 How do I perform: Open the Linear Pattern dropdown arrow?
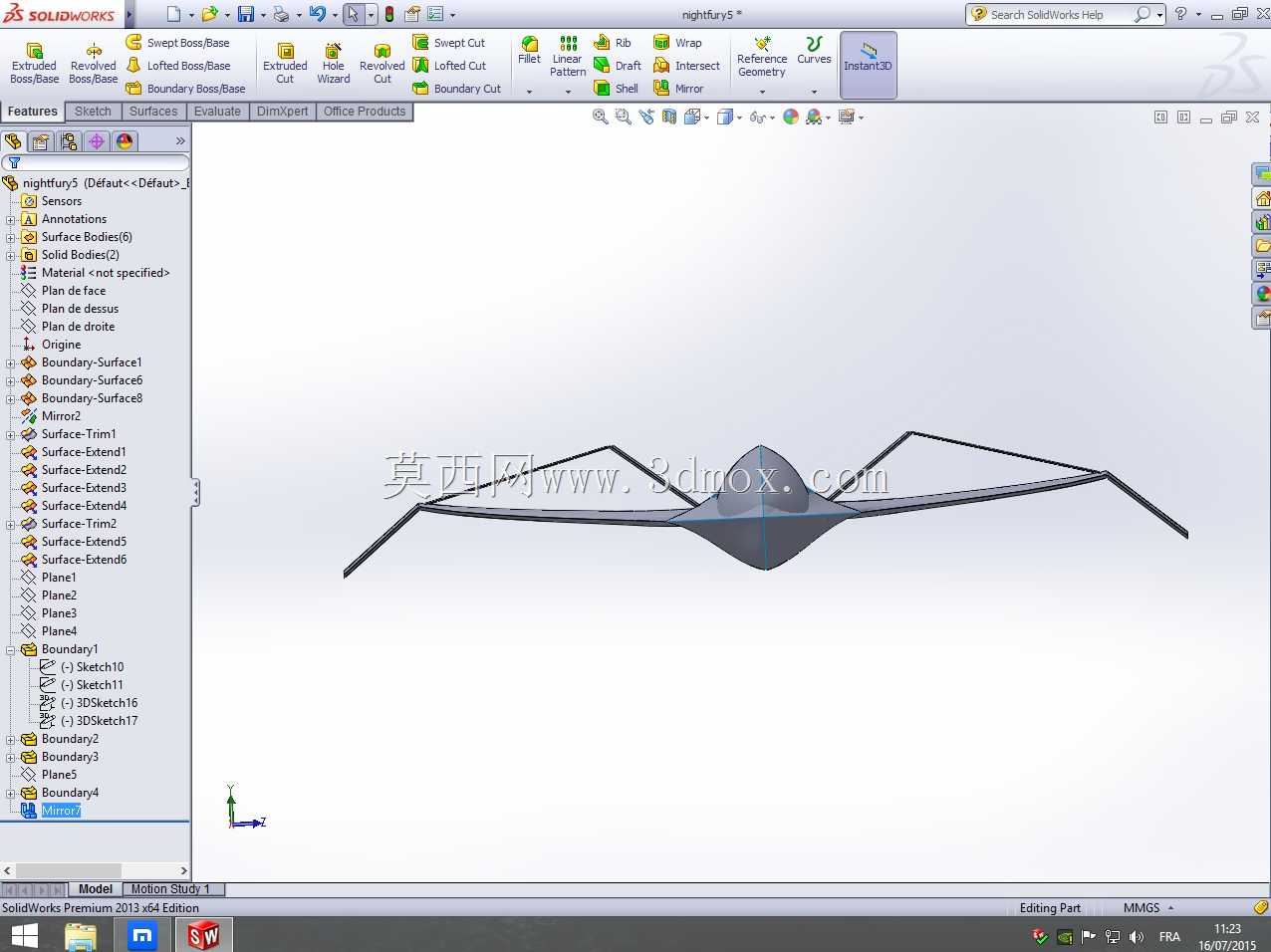pyautogui.click(x=568, y=92)
